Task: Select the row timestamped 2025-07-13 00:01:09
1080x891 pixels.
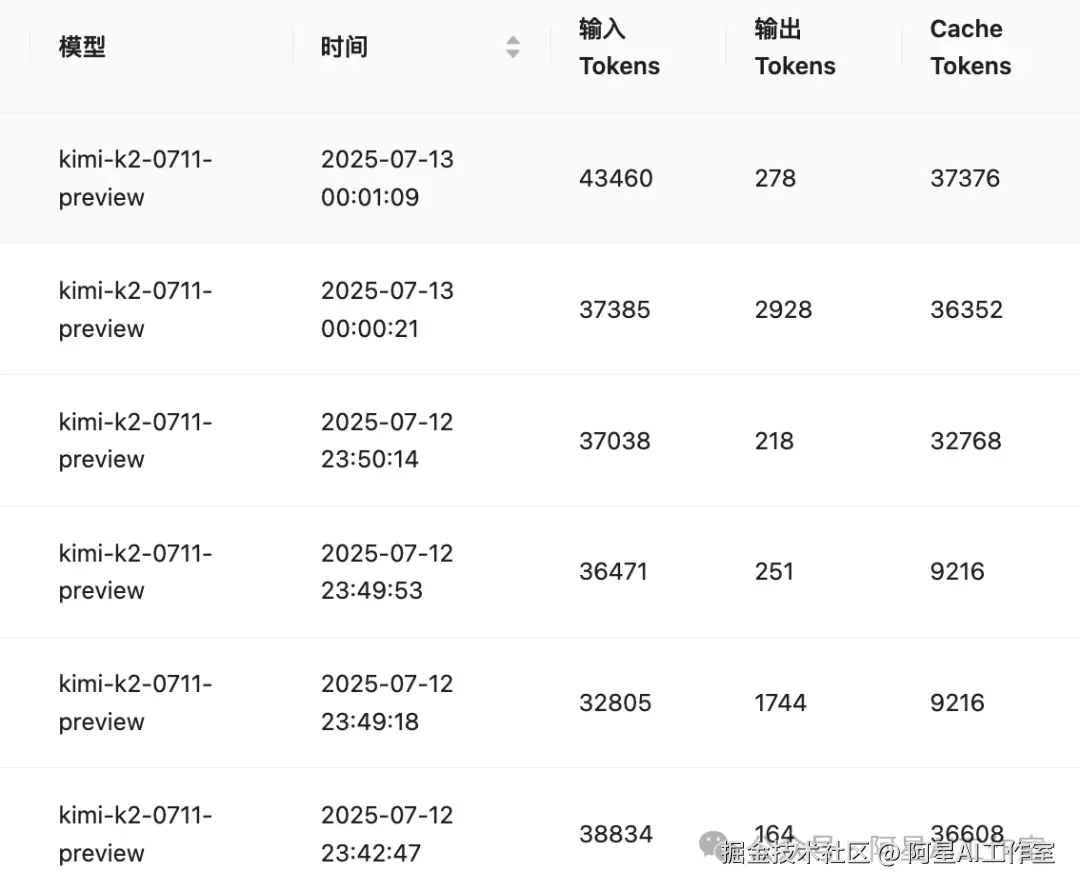Action: tap(540, 178)
